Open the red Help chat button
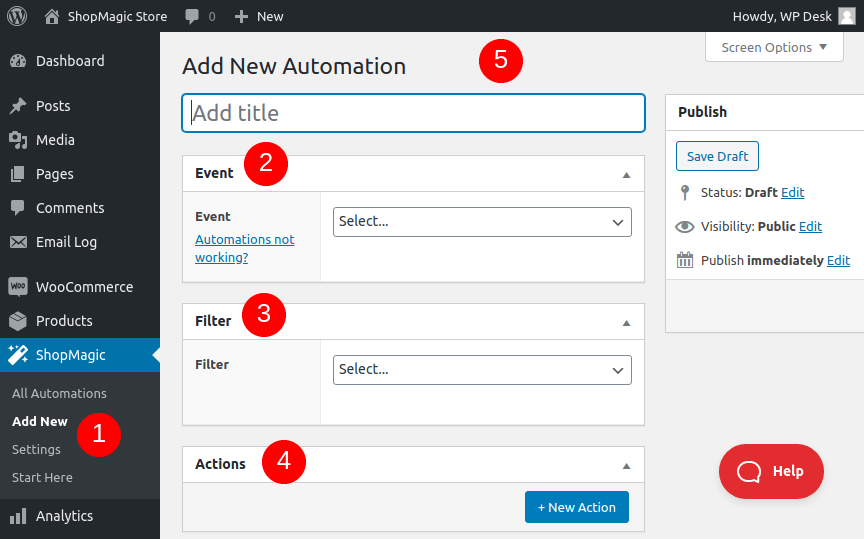Viewport: 864px width, 539px height. (771, 471)
